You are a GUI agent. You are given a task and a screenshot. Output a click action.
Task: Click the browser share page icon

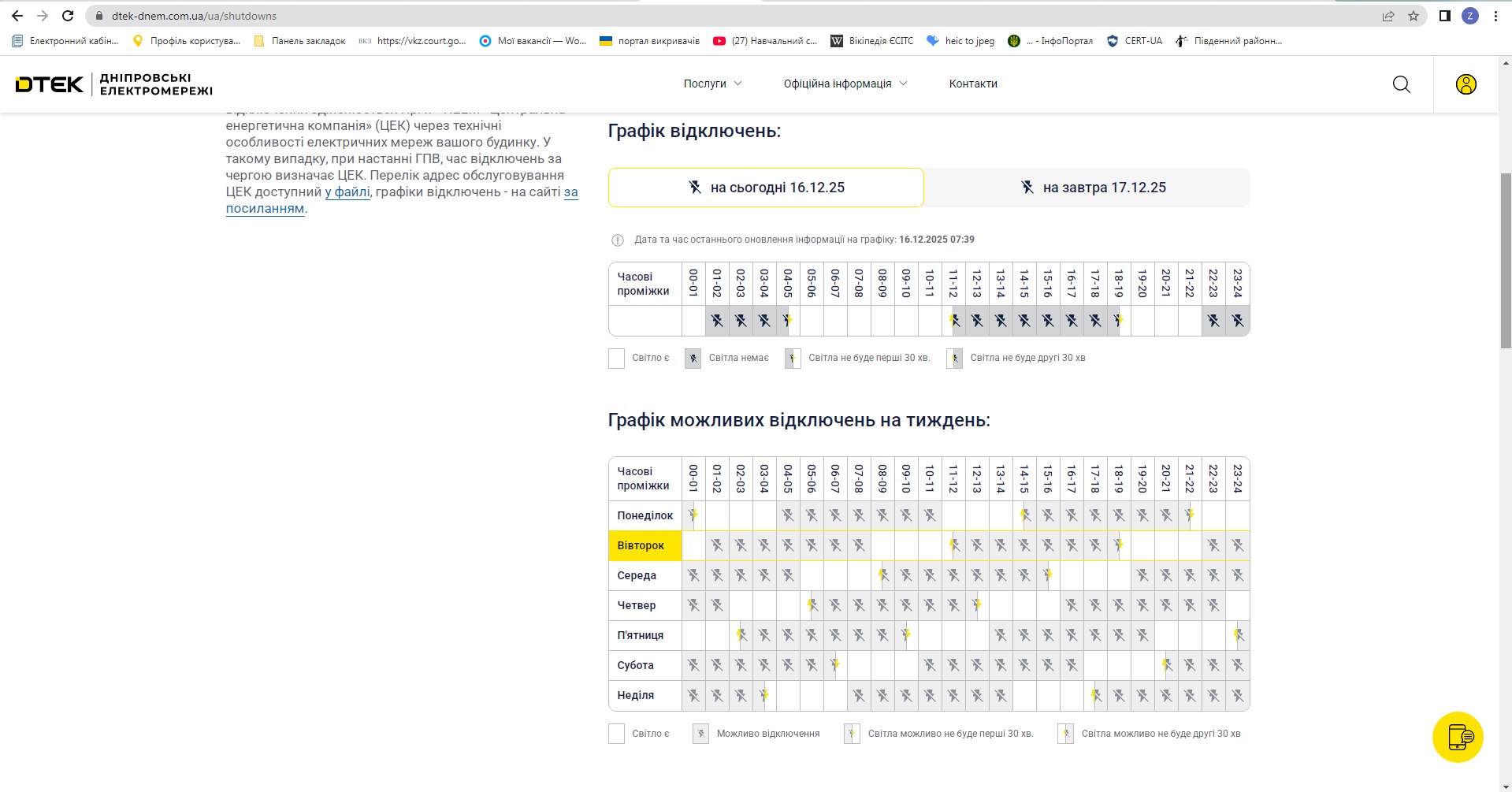(1388, 16)
